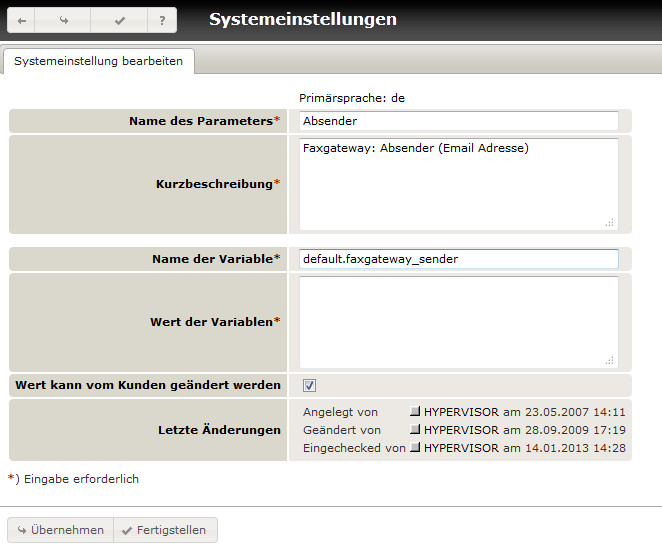This screenshot has width=662, height=548.
Task: Click the 'Name des Parameters' input field
Action: [459, 121]
